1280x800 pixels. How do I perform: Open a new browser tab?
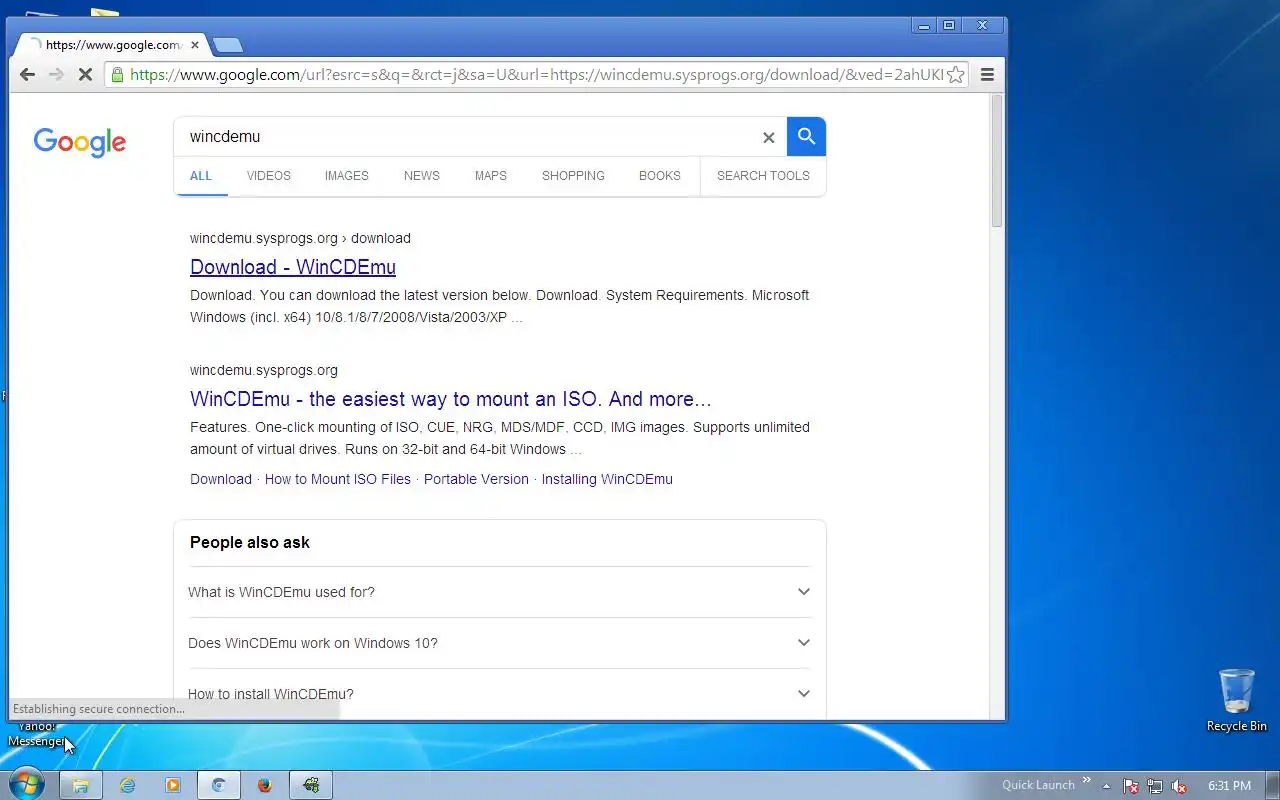tap(228, 45)
